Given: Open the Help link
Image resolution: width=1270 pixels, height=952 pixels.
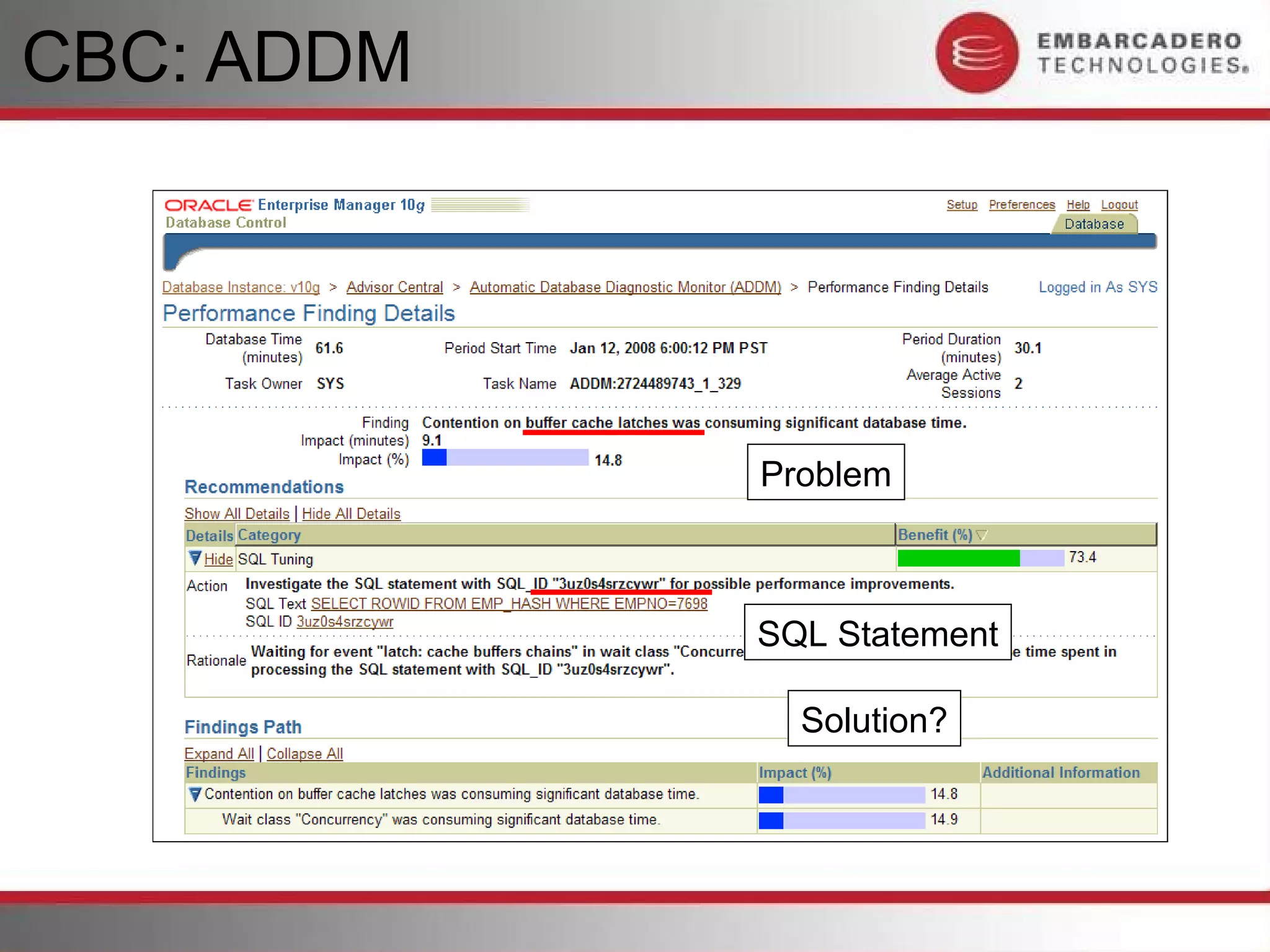Looking at the screenshot, I should click(1078, 205).
